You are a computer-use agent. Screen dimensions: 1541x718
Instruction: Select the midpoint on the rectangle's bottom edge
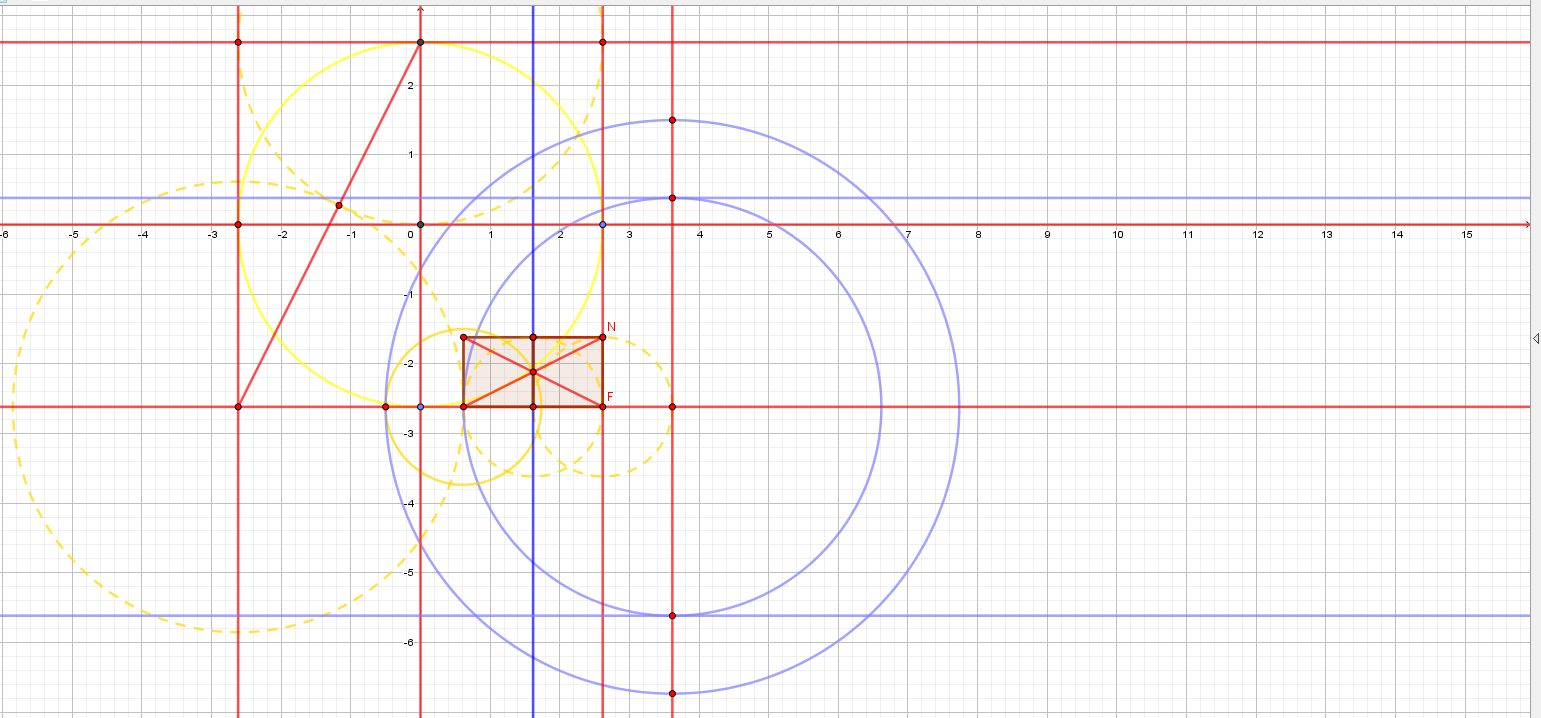tap(533, 407)
